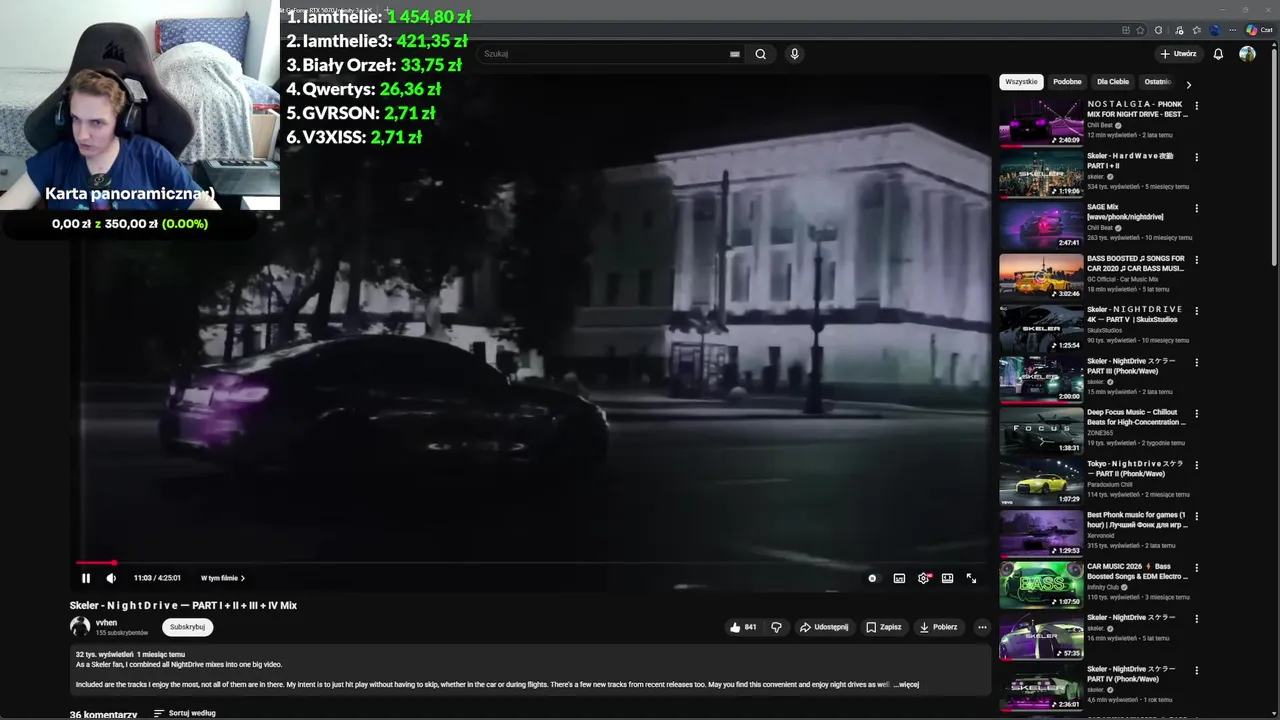Open NOSTALGIA PHONK MIX video thumbnail
Viewport: 1280px width, 720px height.
point(1041,122)
